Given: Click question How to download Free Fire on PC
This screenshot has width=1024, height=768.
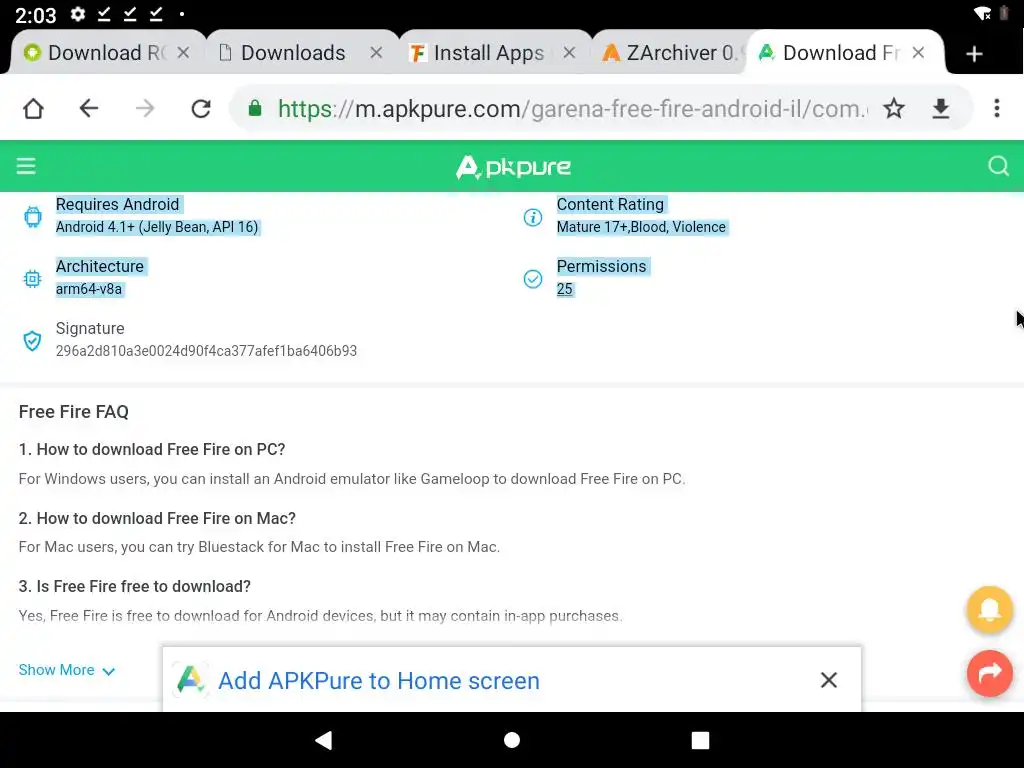Looking at the screenshot, I should click(x=152, y=449).
